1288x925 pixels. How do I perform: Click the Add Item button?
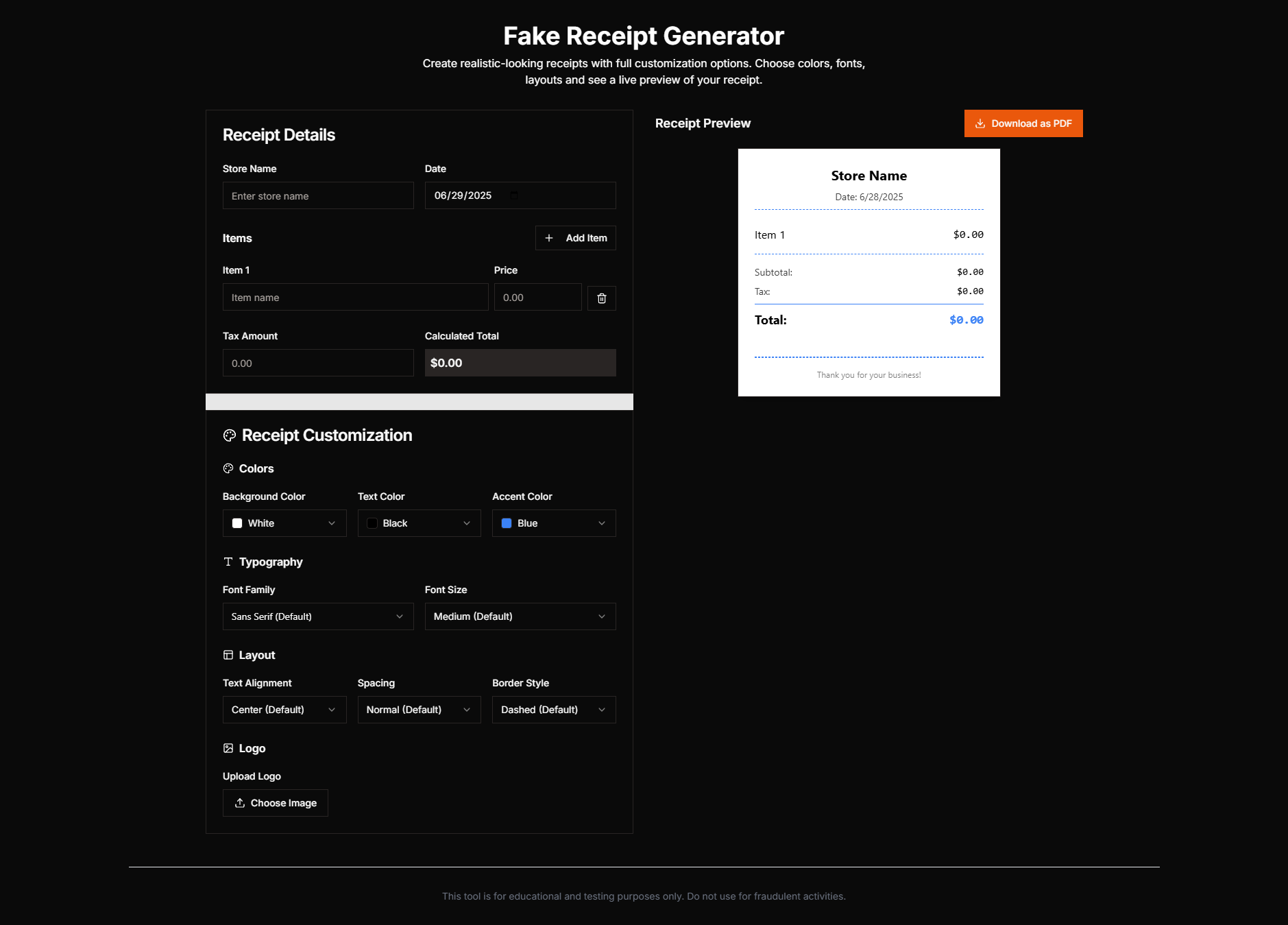tap(576, 238)
